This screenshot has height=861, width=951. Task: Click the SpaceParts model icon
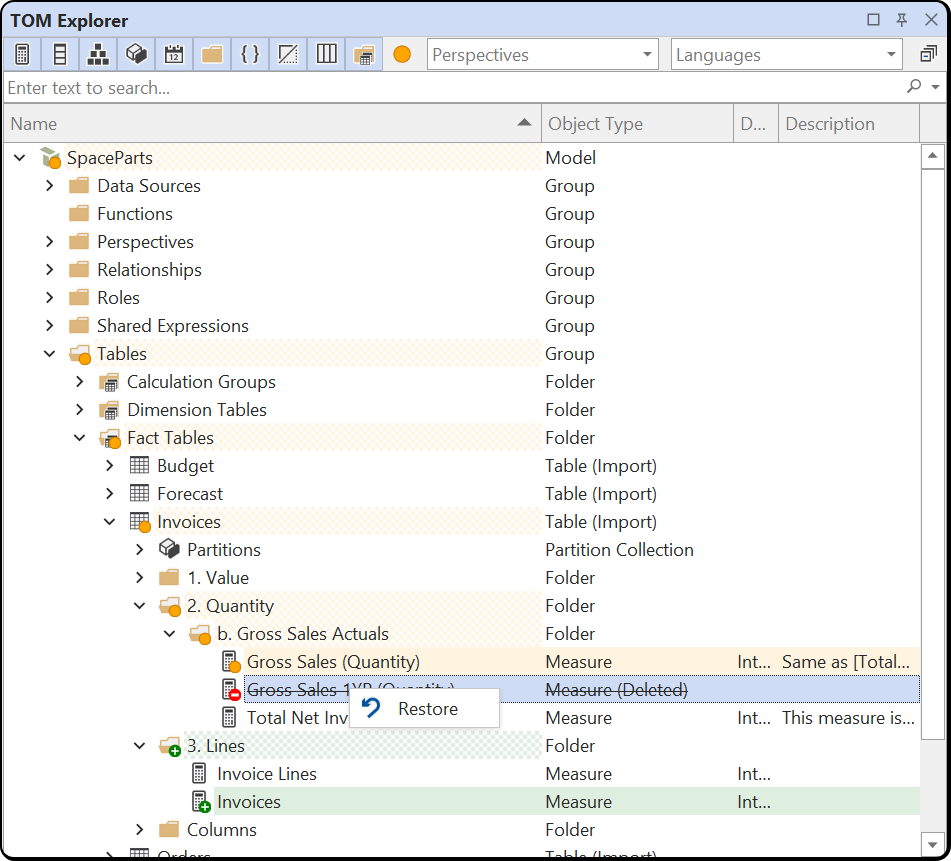[x=51, y=158]
